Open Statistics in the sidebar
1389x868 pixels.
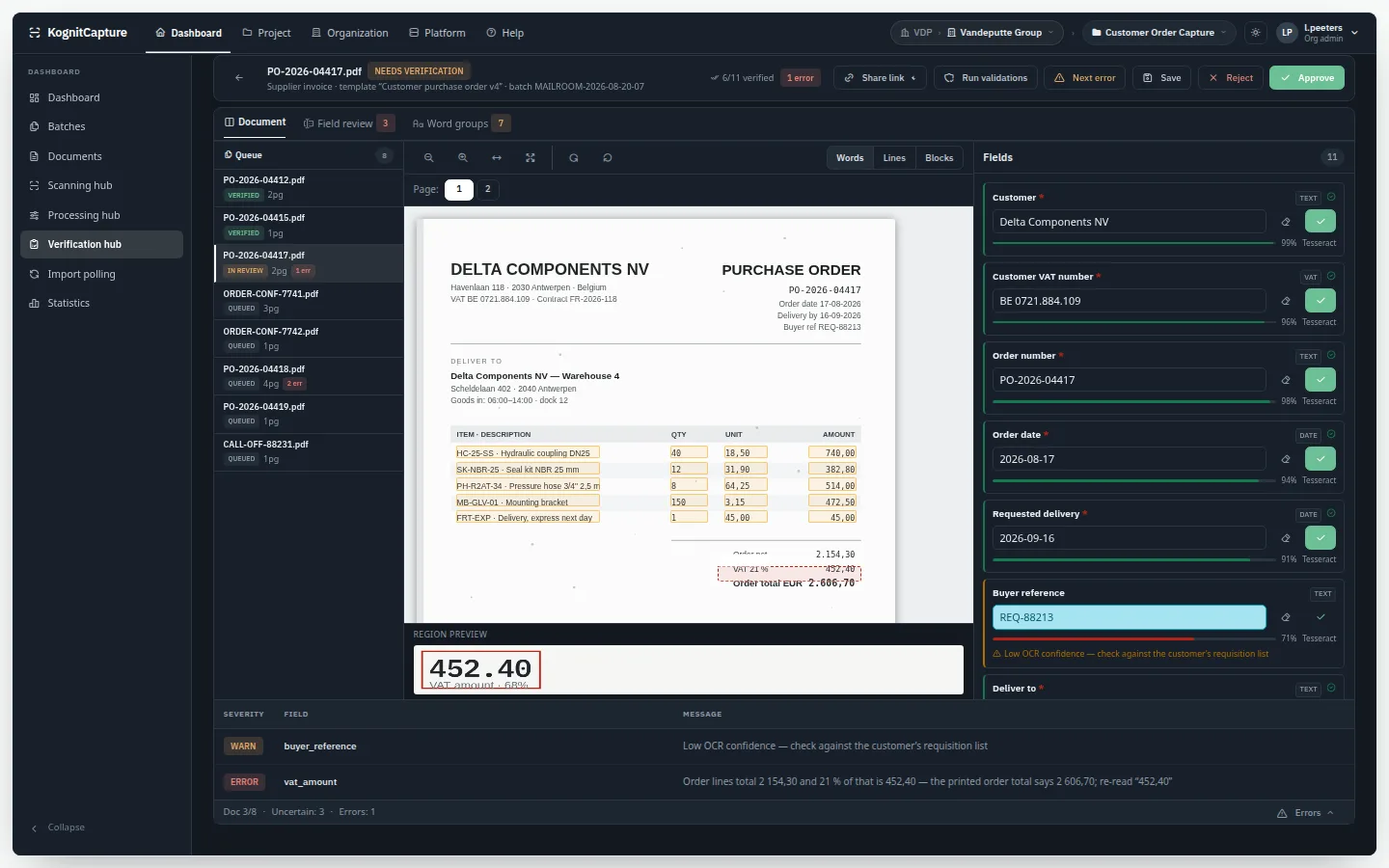pyautogui.click(x=101, y=304)
